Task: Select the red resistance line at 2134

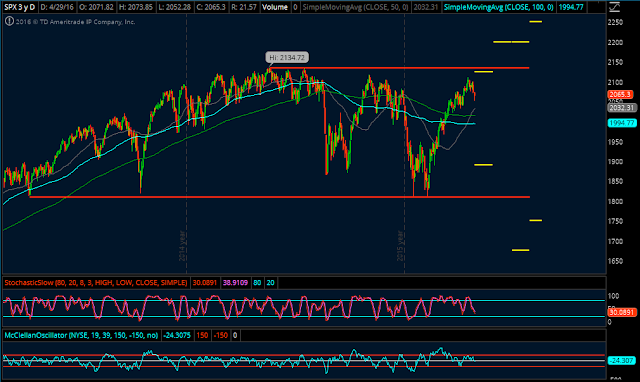Action: pos(399,68)
